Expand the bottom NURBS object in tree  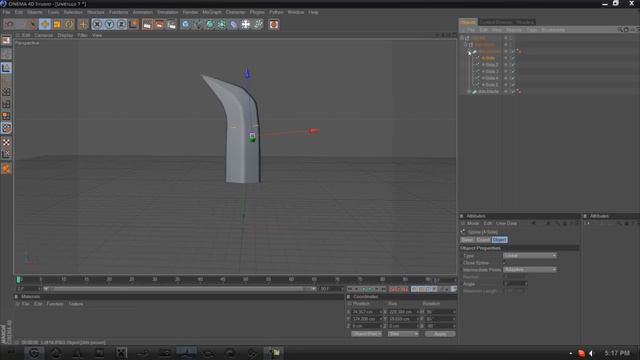point(469,92)
